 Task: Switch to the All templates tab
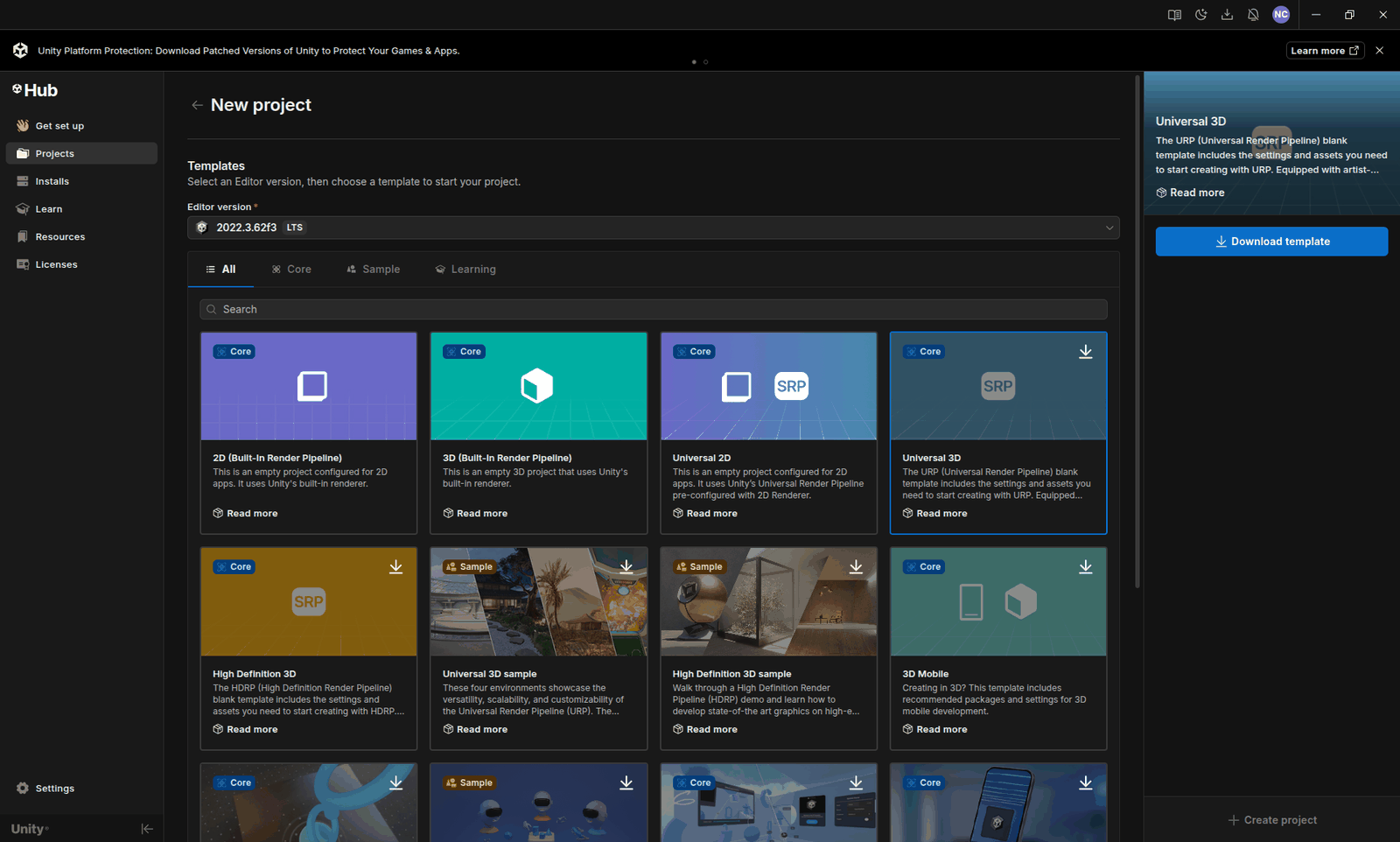pyautogui.click(x=220, y=270)
